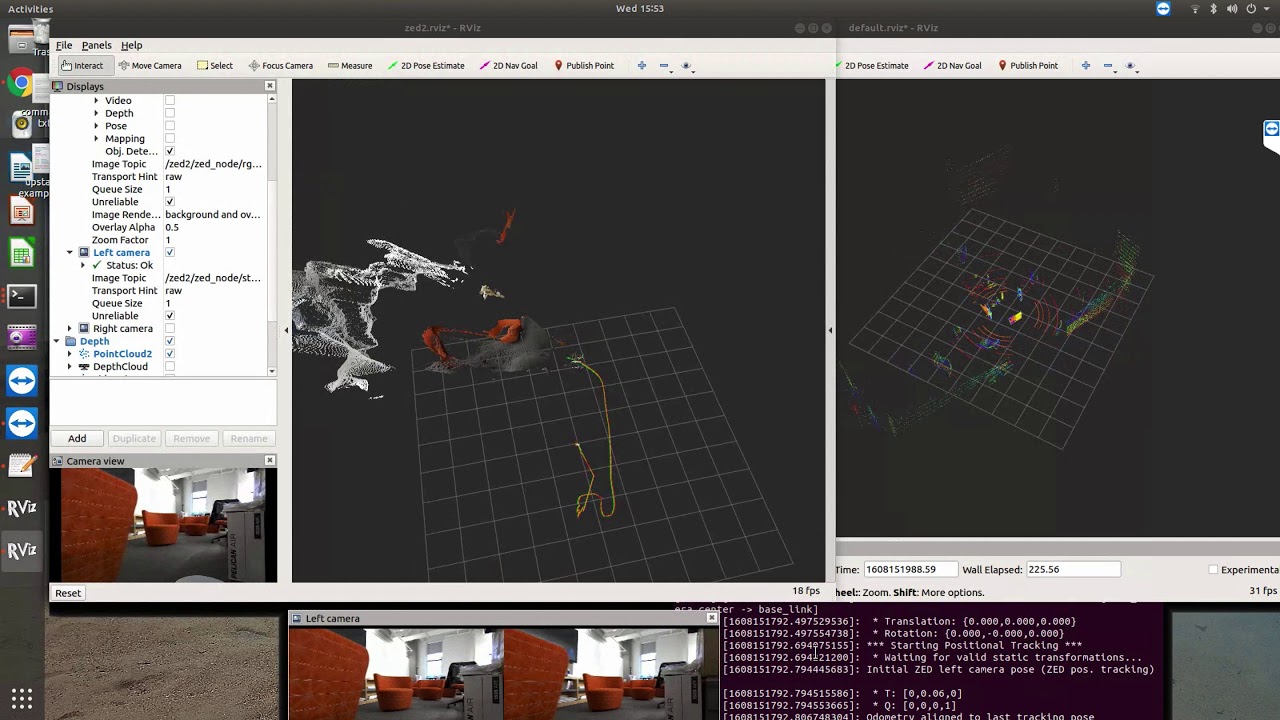Click the Image Render background and ov... value
This screenshot has height=720, width=1280.
coord(212,214)
